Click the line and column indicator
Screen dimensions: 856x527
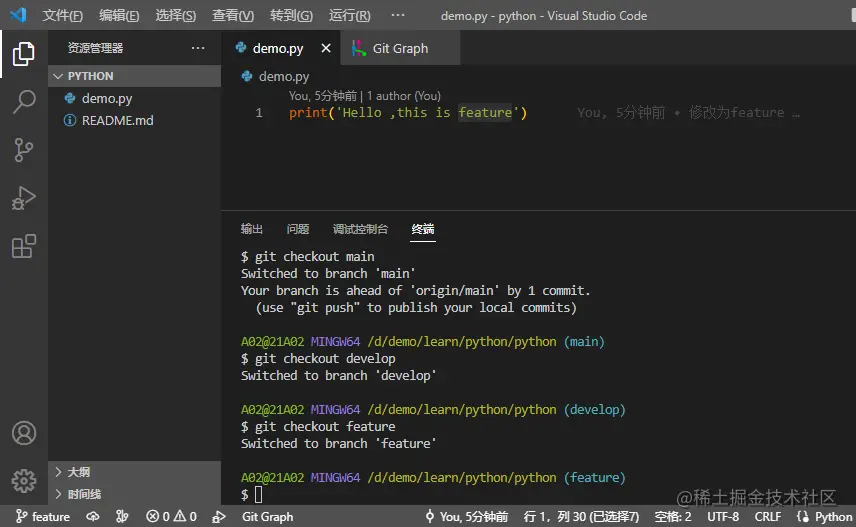(581, 517)
